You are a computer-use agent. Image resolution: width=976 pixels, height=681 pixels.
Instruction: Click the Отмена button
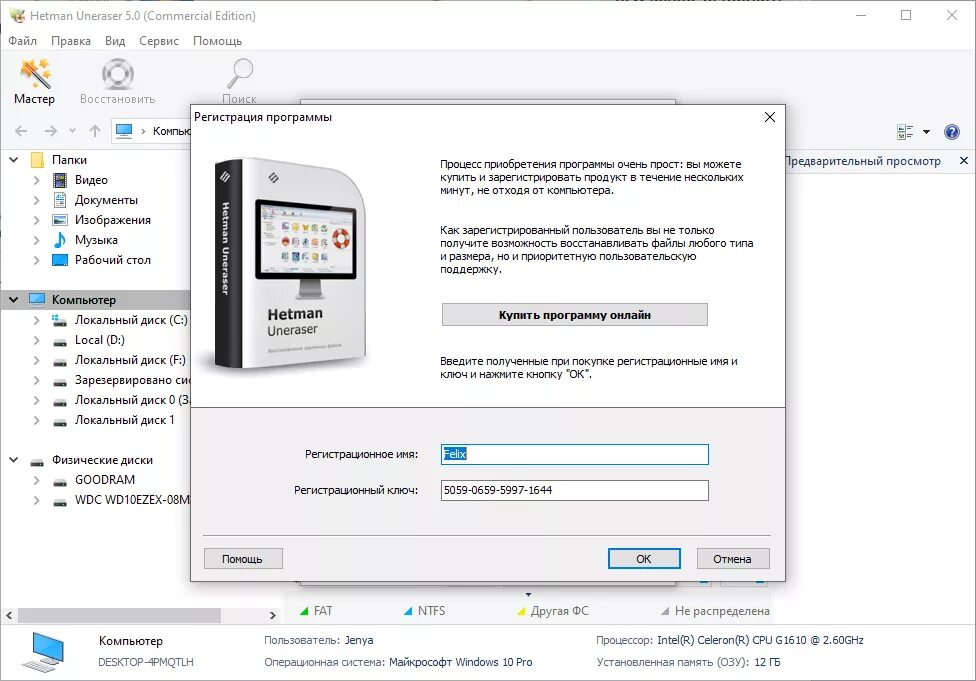click(733, 558)
